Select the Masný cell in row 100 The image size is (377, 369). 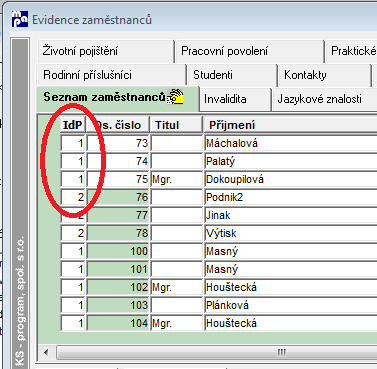pos(291,251)
